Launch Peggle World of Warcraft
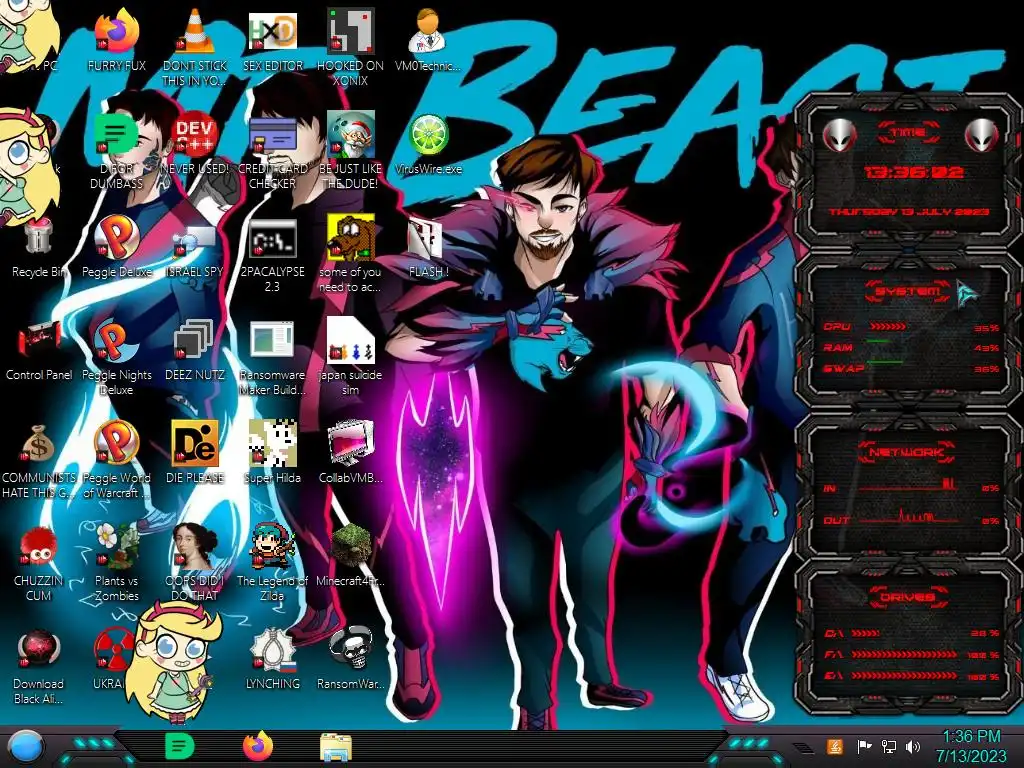The width and height of the screenshot is (1024, 768). click(116, 443)
